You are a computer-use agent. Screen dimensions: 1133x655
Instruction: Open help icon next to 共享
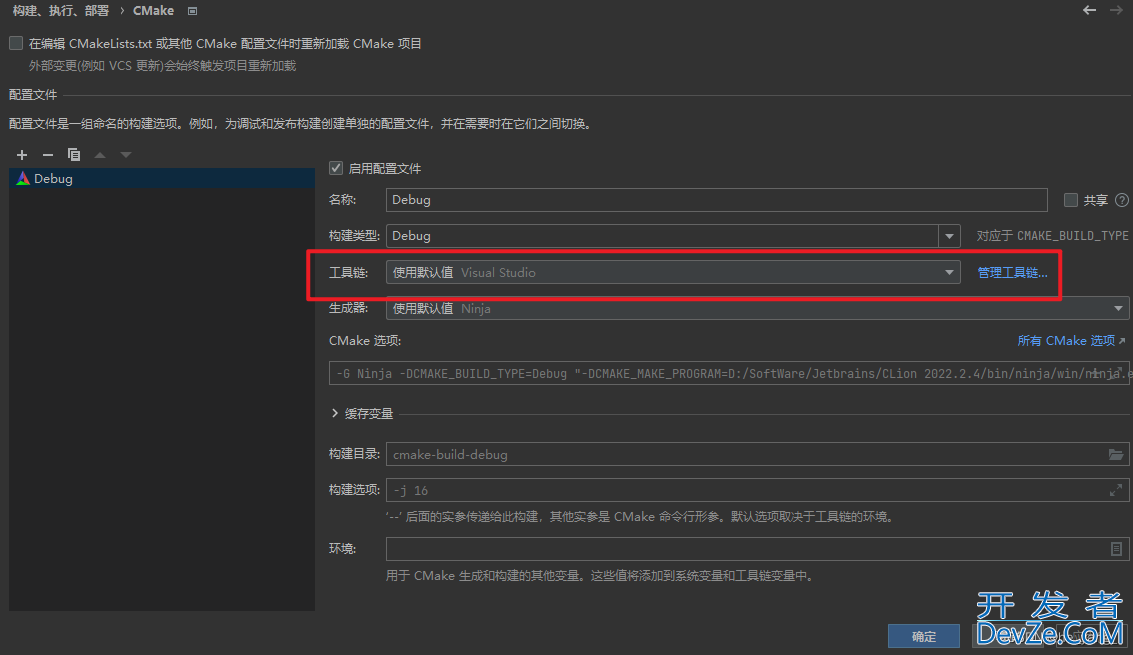[x=1121, y=200]
